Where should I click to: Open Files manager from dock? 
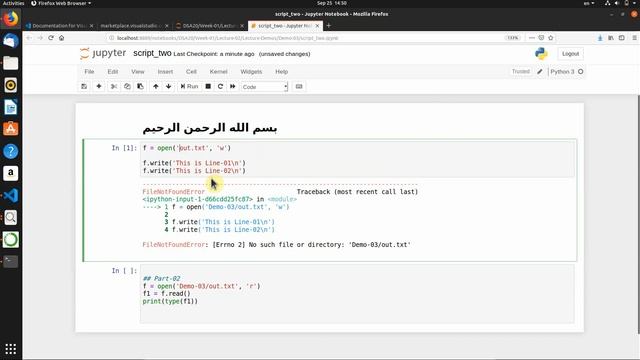[11, 63]
